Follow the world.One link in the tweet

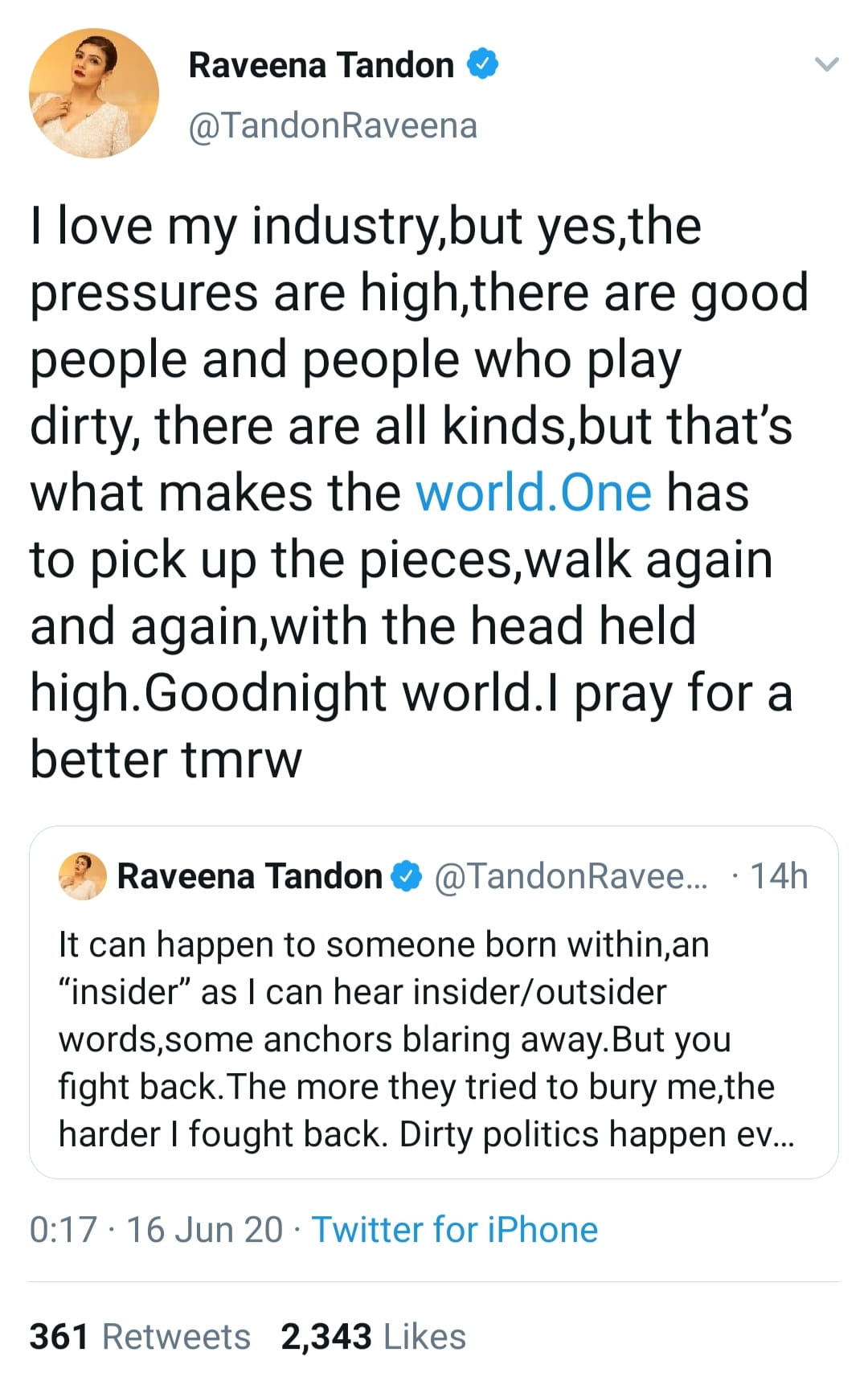[x=533, y=493]
